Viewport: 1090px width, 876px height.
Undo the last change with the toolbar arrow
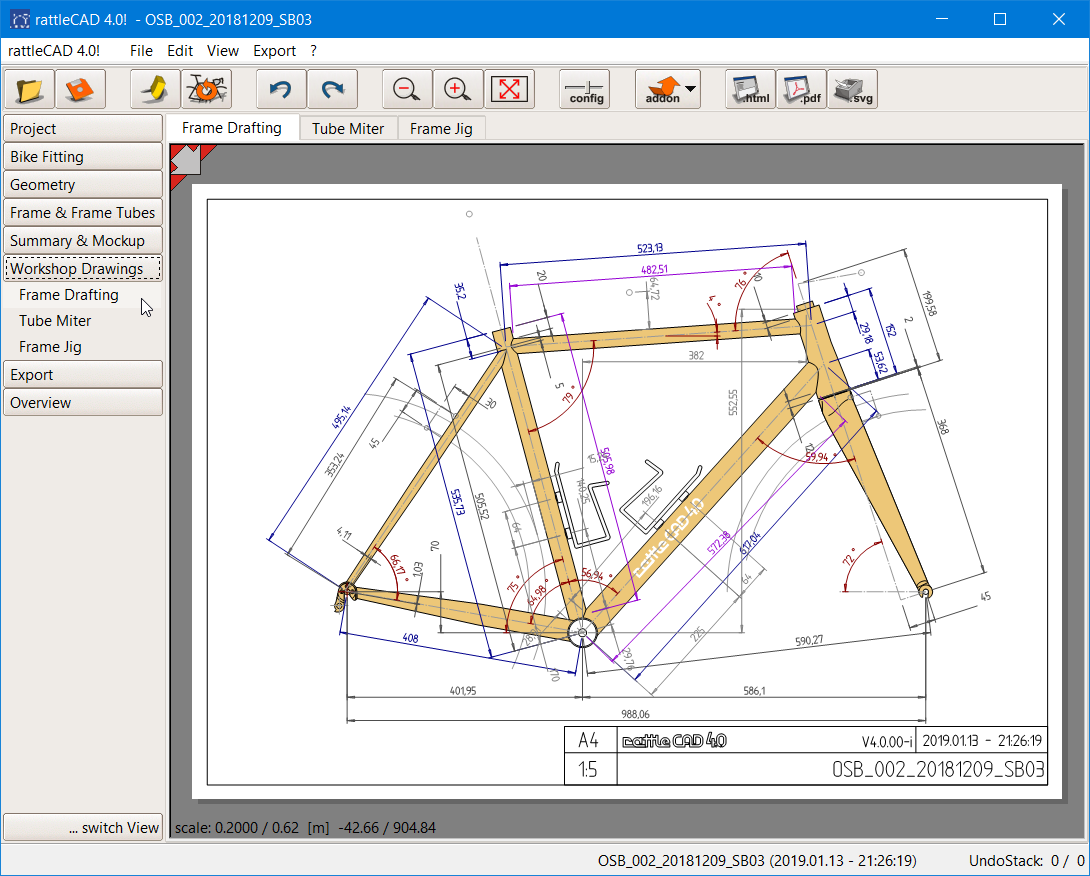[282, 89]
